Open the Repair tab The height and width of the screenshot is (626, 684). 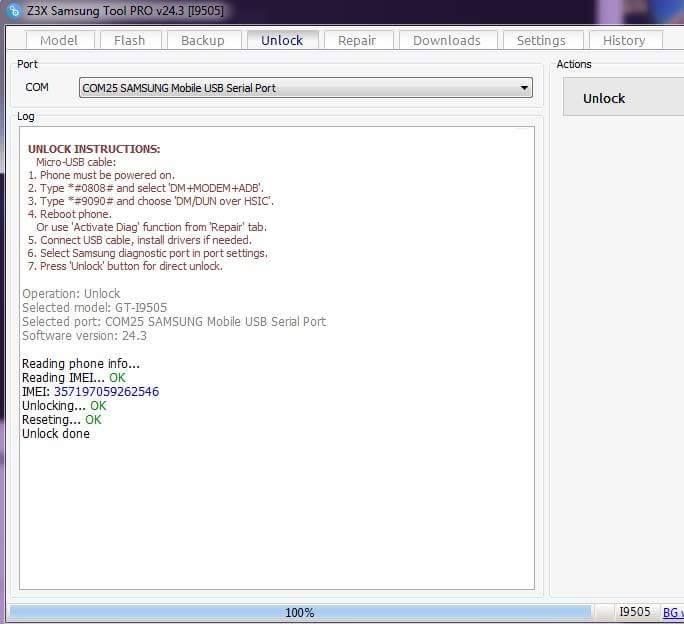357,41
